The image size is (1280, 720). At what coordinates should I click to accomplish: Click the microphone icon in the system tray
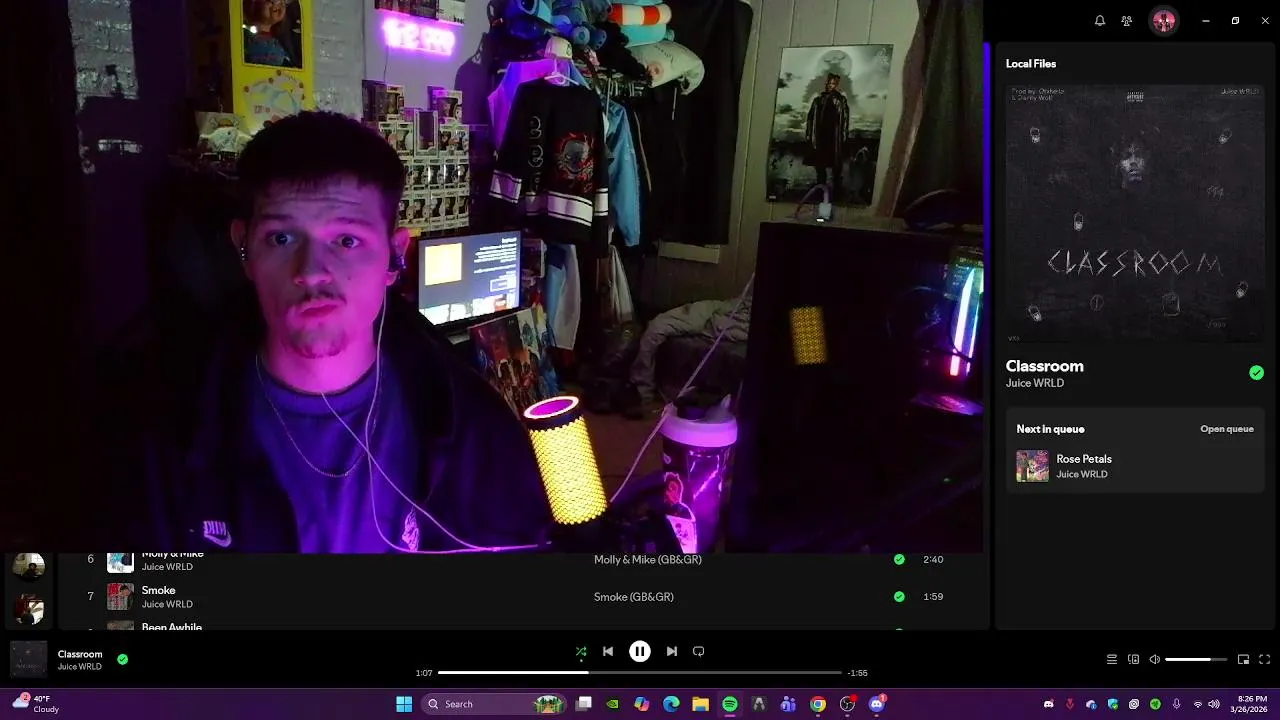[x=1176, y=704]
